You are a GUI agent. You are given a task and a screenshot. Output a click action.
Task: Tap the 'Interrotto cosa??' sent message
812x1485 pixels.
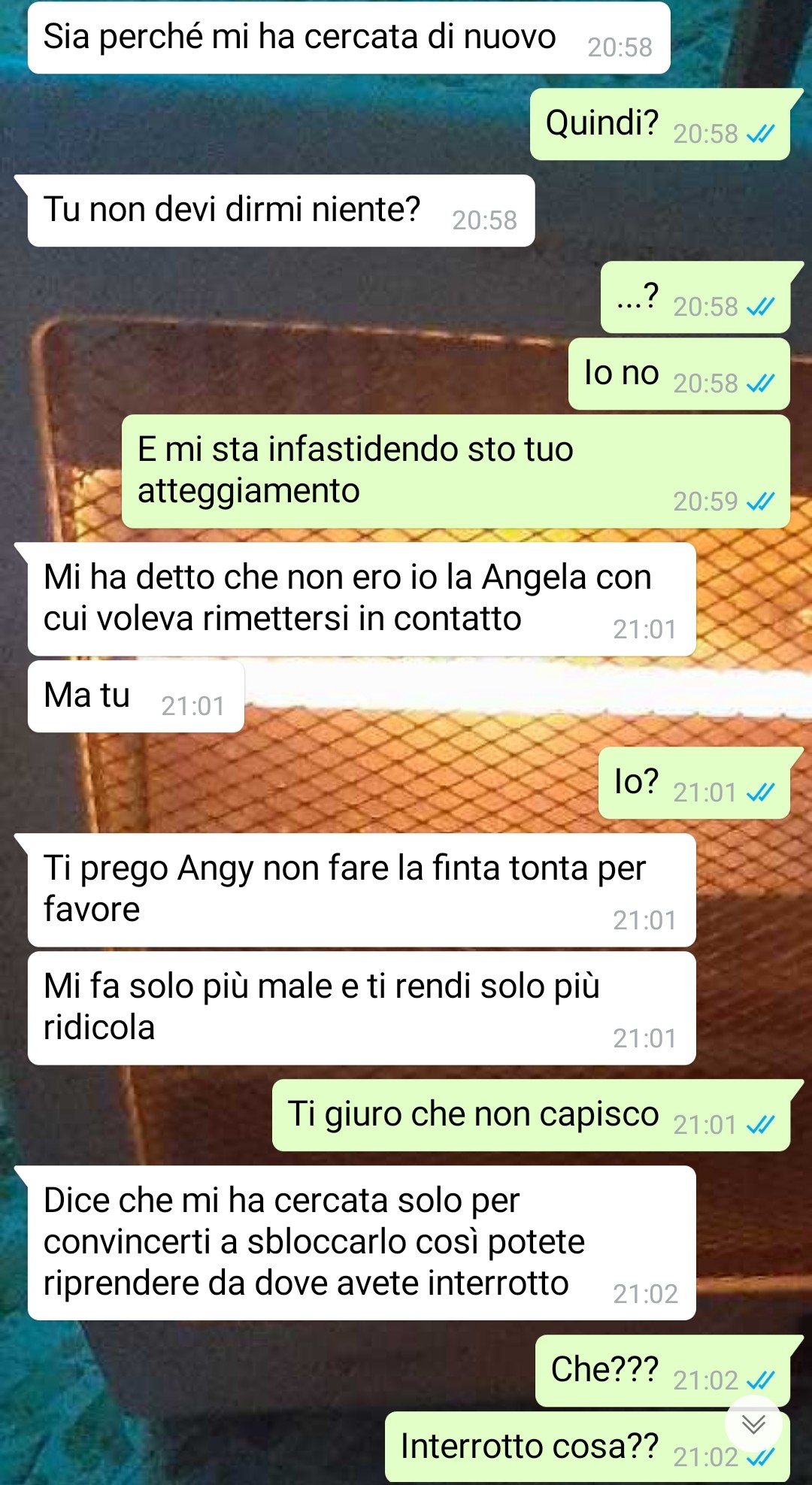(587, 1447)
